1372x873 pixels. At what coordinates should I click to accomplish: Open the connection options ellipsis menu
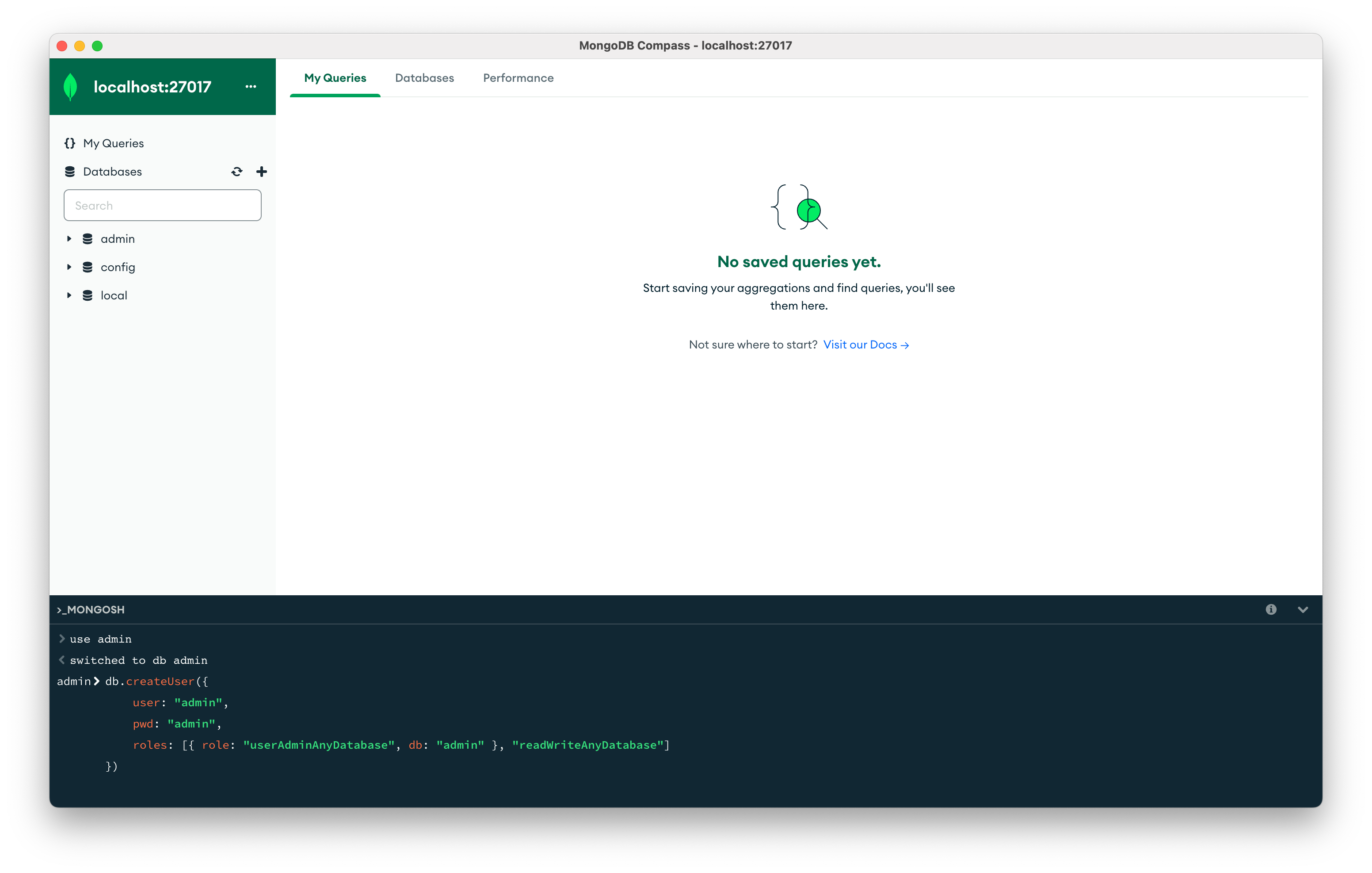click(x=251, y=87)
